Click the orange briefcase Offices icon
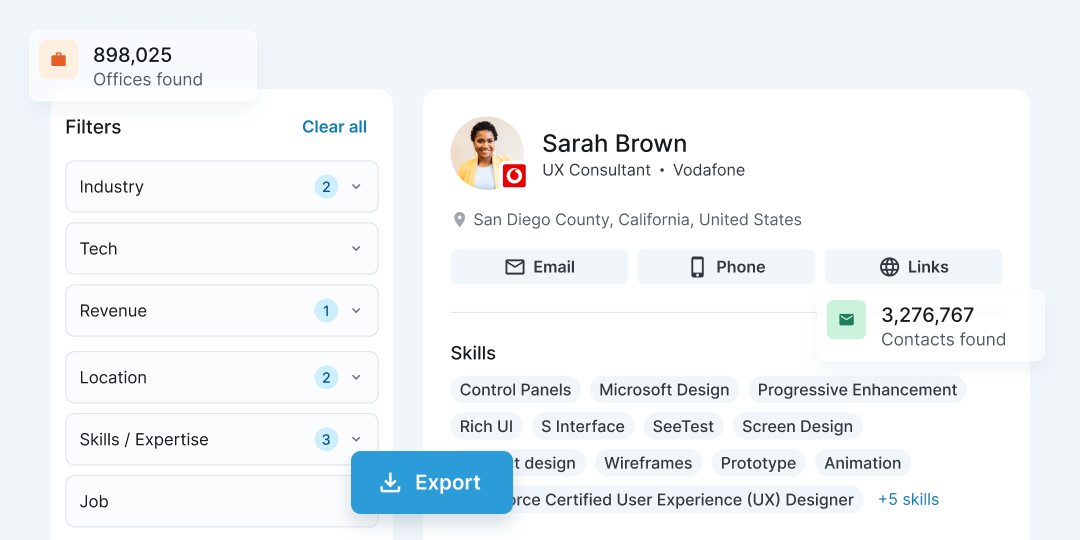This screenshot has height=540, width=1080. click(x=58, y=60)
